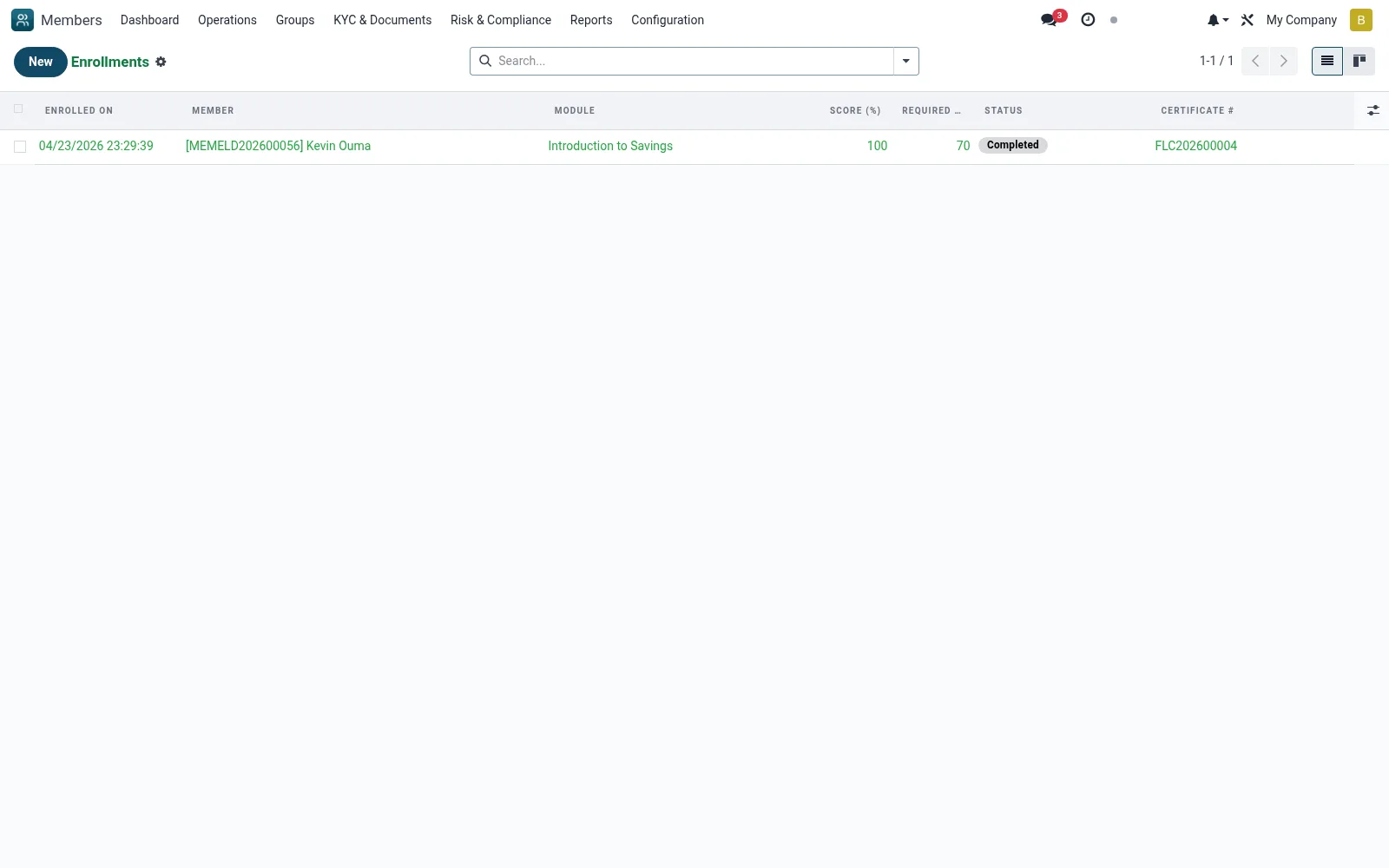Image resolution: width=1389 pixels, height=868 pixels.
Task: Click the Enrollments settings gear icon
Action: click(161, 62)
